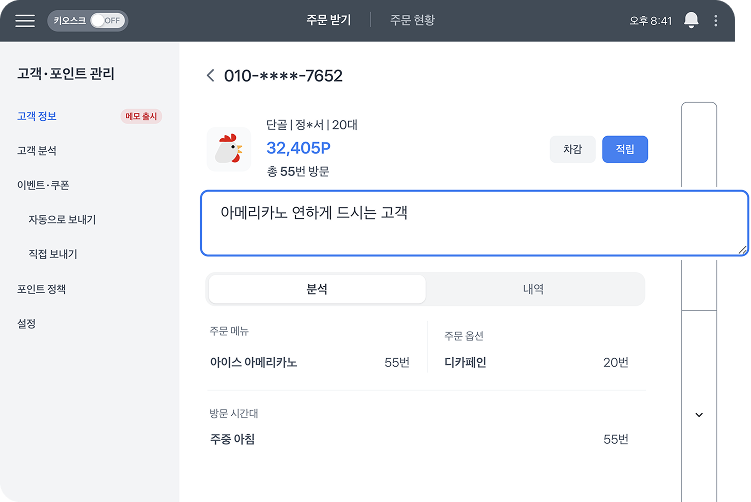
Task: Switch to the 주문 현황 tab
Action: point(412,20)
